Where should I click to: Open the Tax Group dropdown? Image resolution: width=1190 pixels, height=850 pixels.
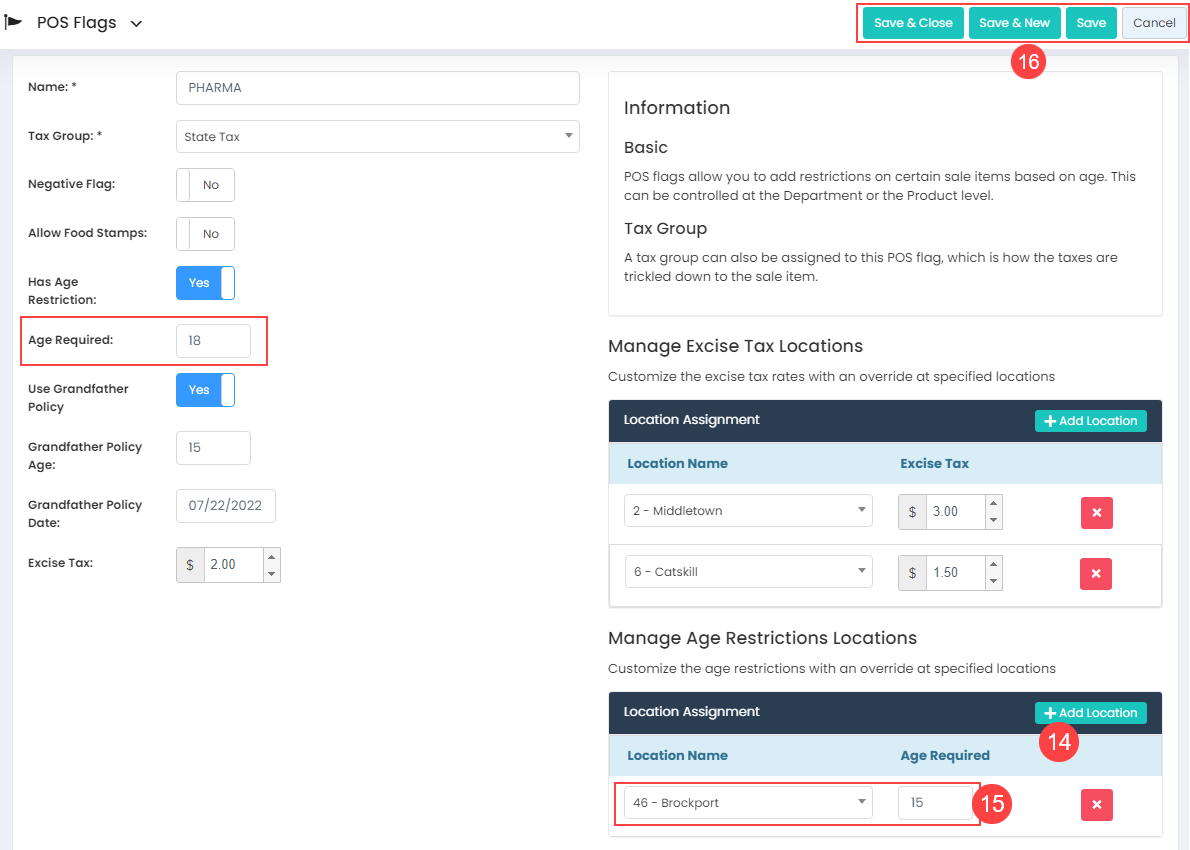click(x=377, y=137)
